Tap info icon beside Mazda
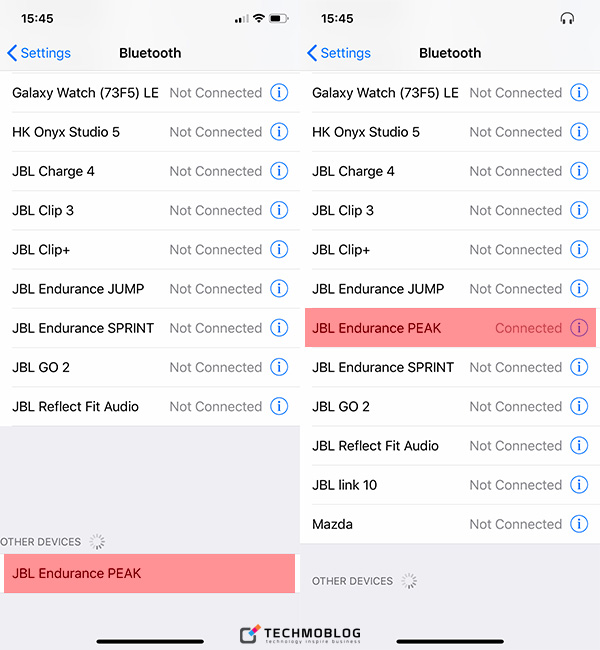Viewport: 600px width, 650px height. click(579, 524)
